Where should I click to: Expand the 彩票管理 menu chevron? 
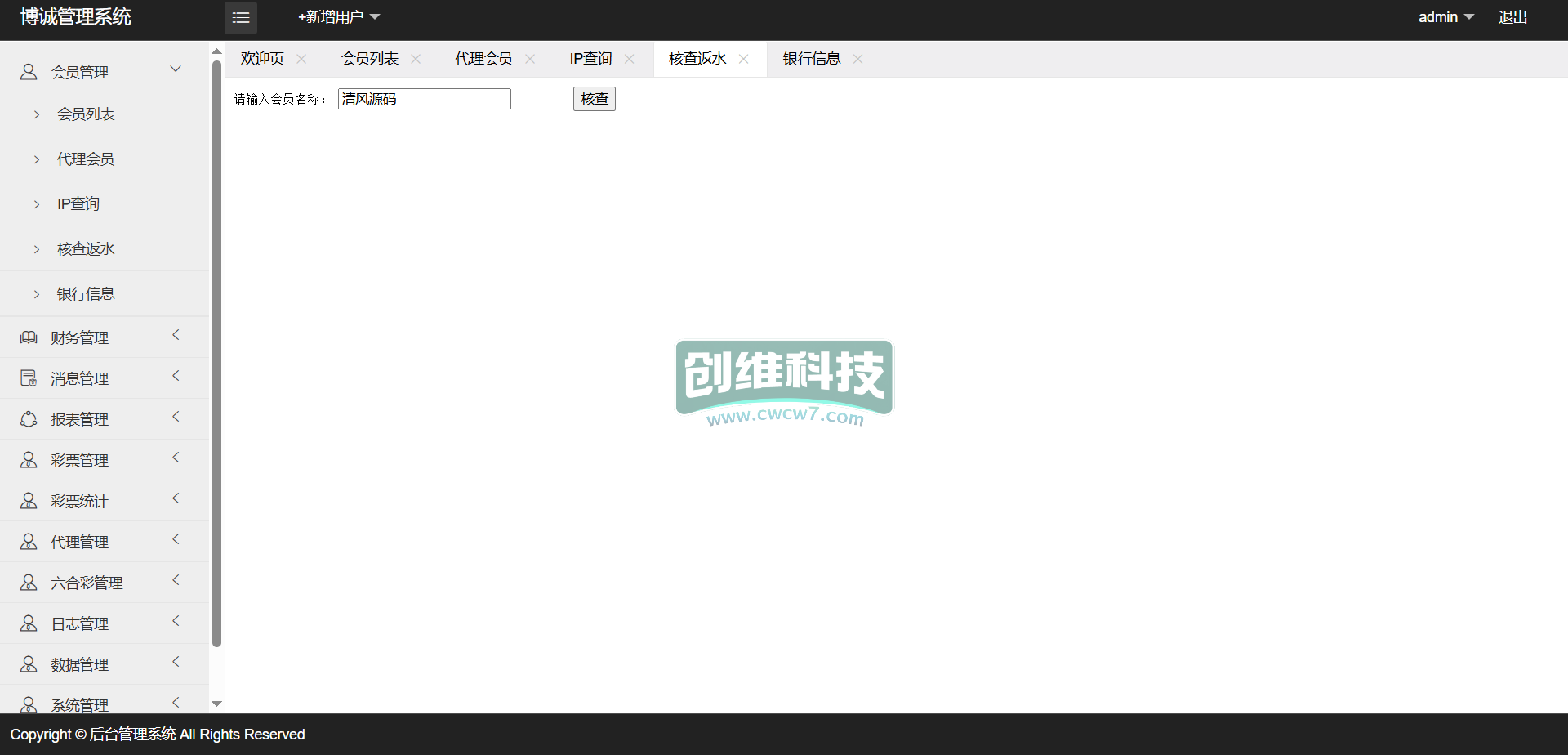[x=176, y=458]
